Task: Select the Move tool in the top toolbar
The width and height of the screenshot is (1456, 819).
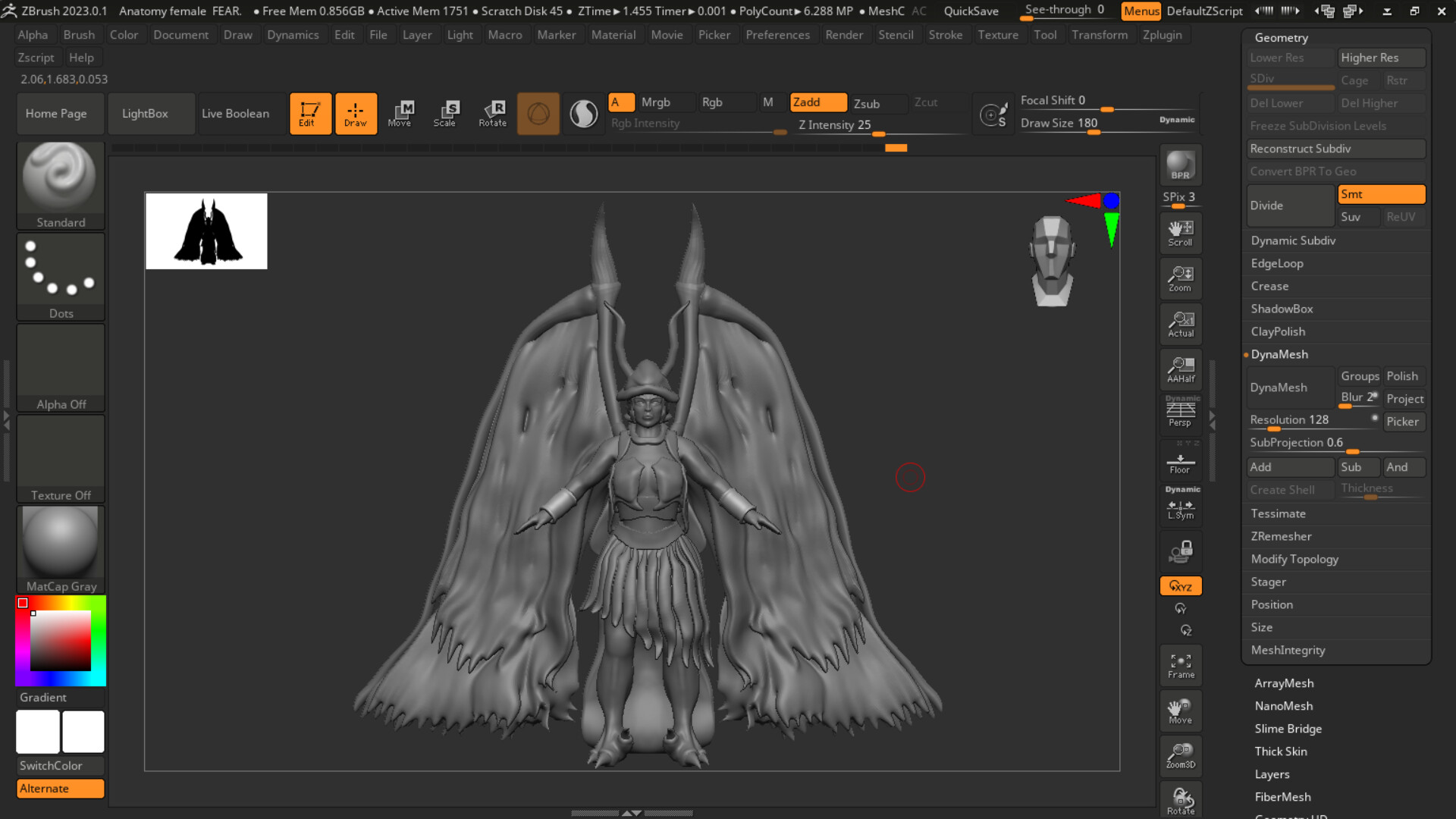Action: tap(400, 113)
